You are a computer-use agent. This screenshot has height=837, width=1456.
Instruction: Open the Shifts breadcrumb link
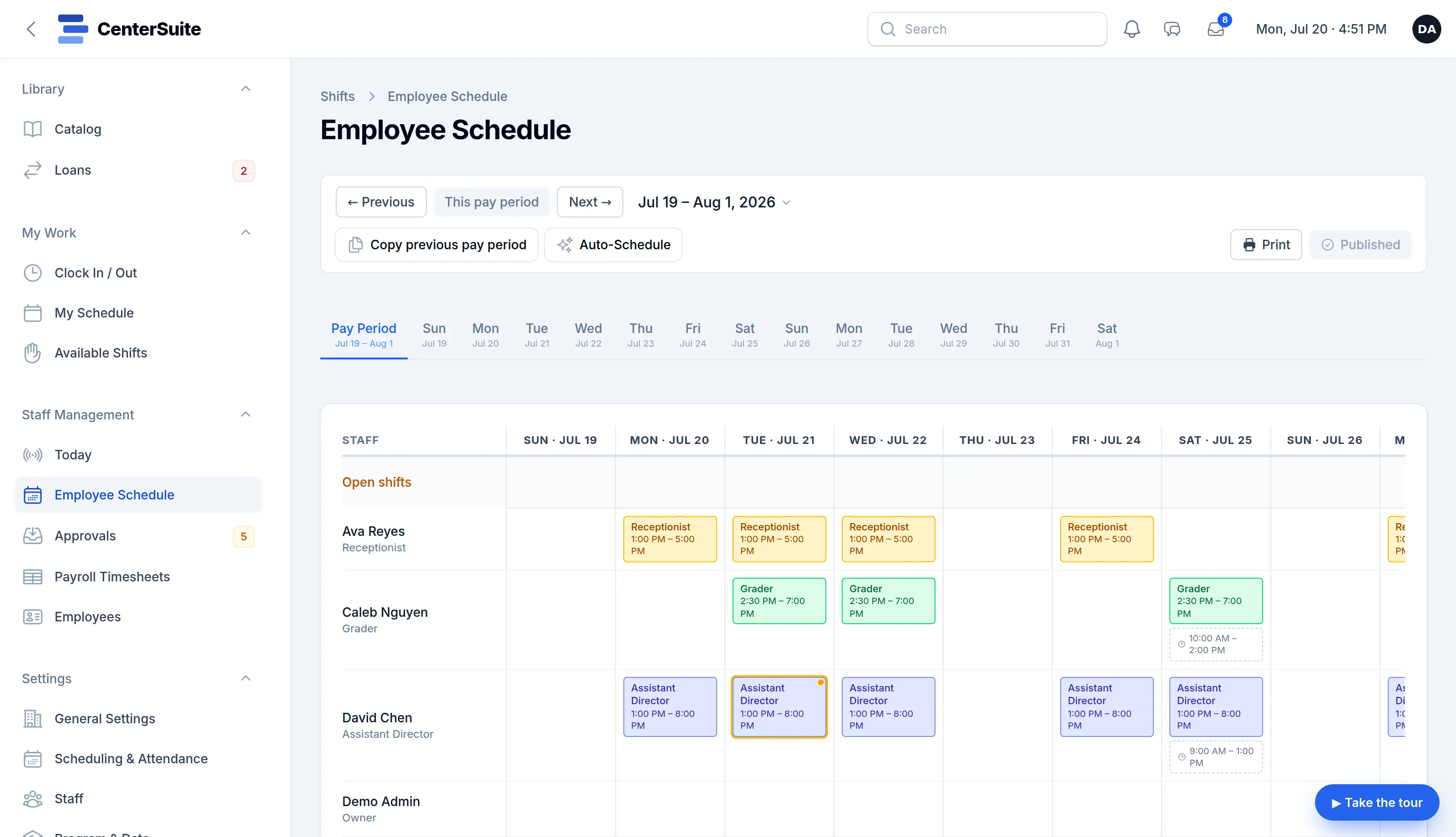[338, 96]
